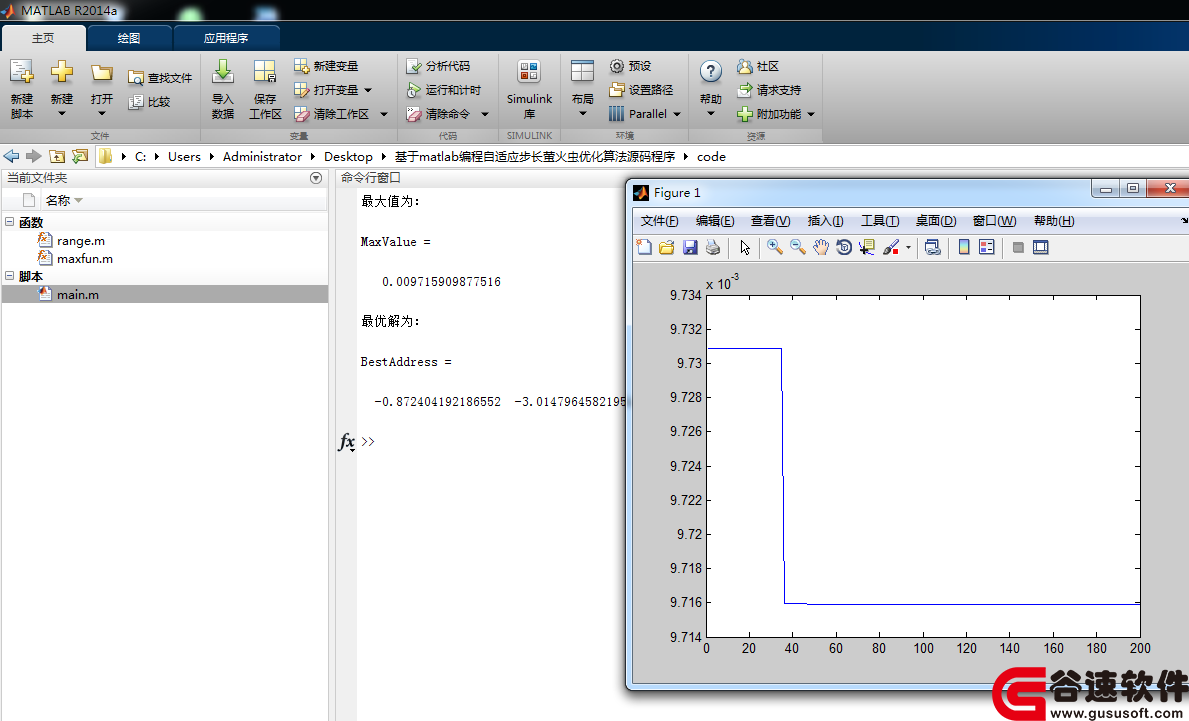The image size is (1189, 721).
Task: Insert a colorbar in Figure 1
Action: click(964, 247)
